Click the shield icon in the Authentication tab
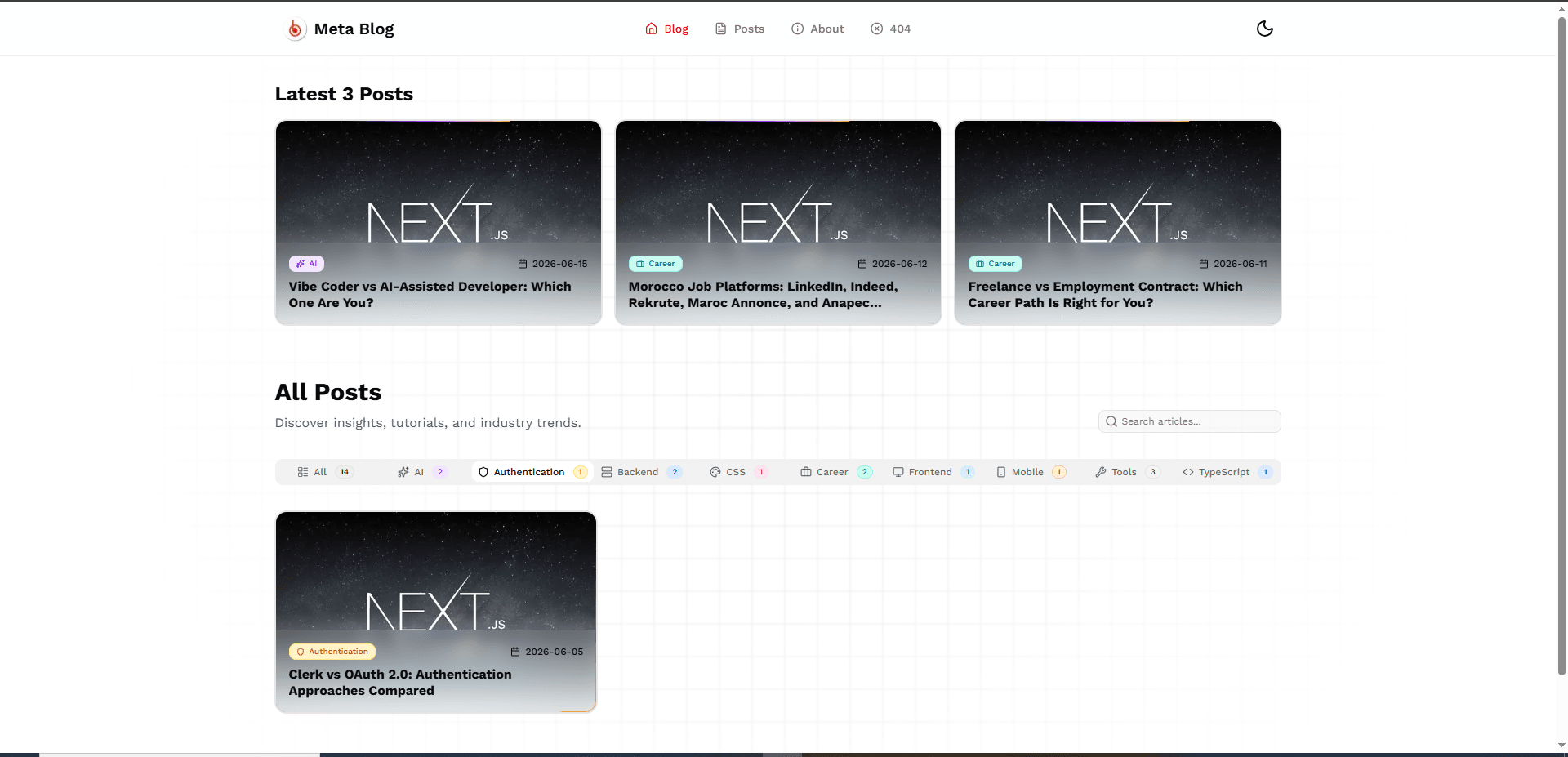The height and width of the screenshot is (757, 1568). point(483,472)
